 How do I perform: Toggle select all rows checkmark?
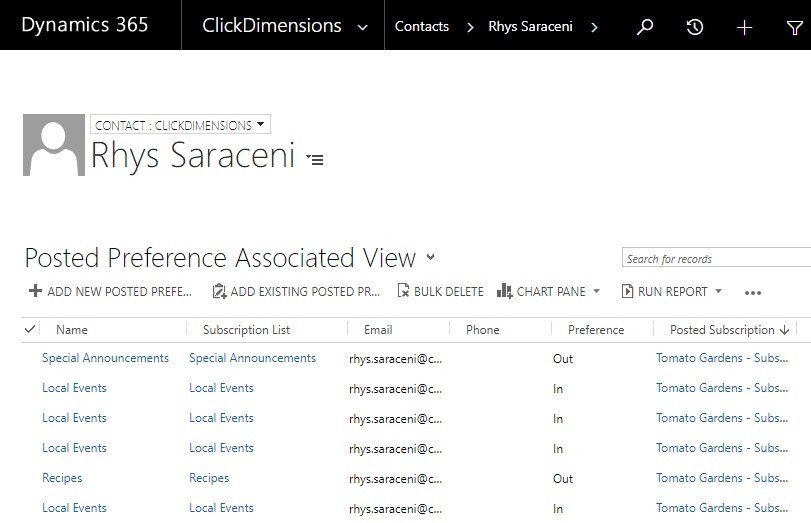30,329
